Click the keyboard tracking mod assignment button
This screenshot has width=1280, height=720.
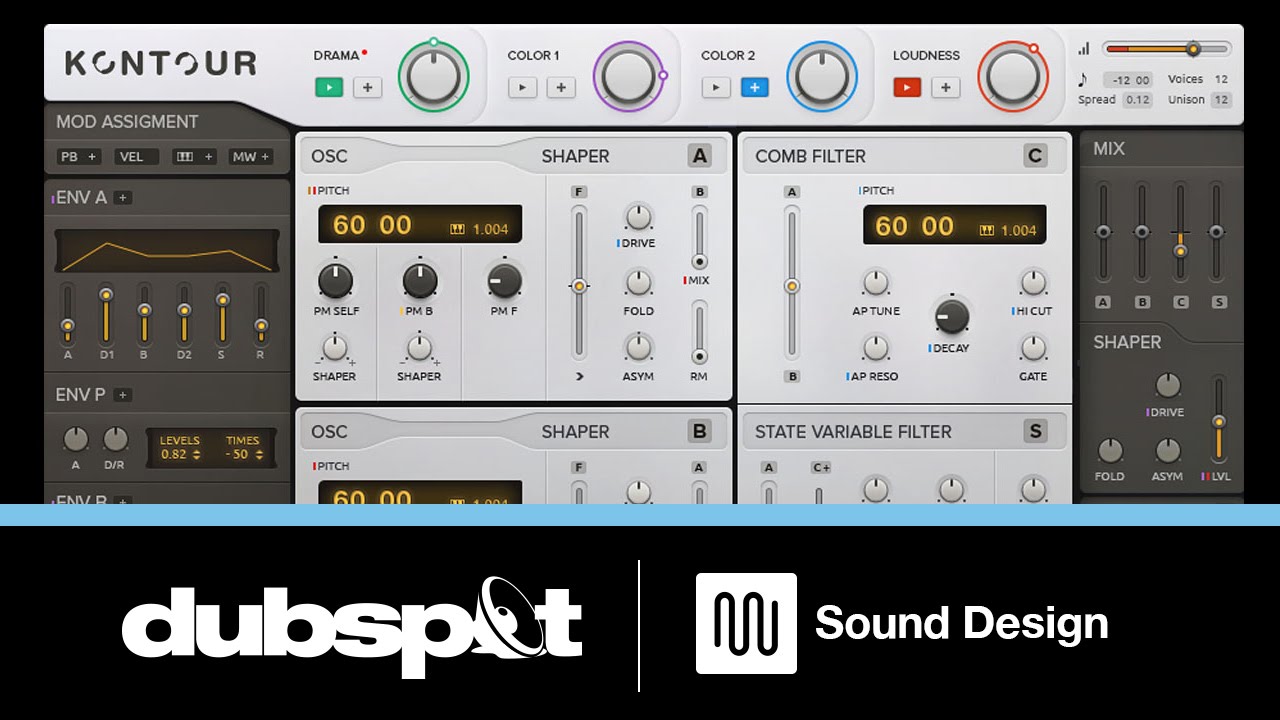pos(193,157)
